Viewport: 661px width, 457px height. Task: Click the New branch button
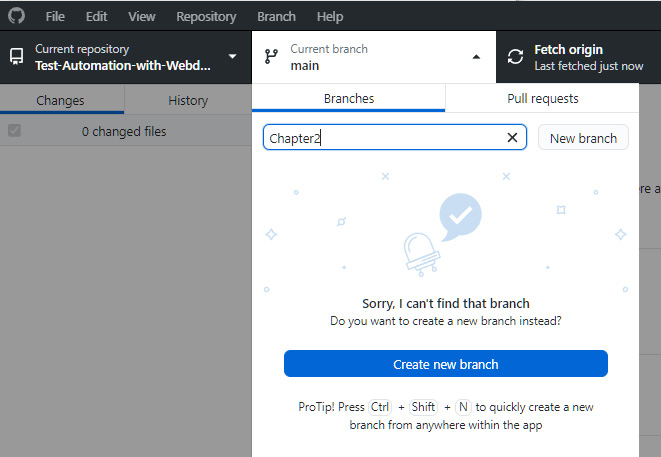(x=583, y=137)
